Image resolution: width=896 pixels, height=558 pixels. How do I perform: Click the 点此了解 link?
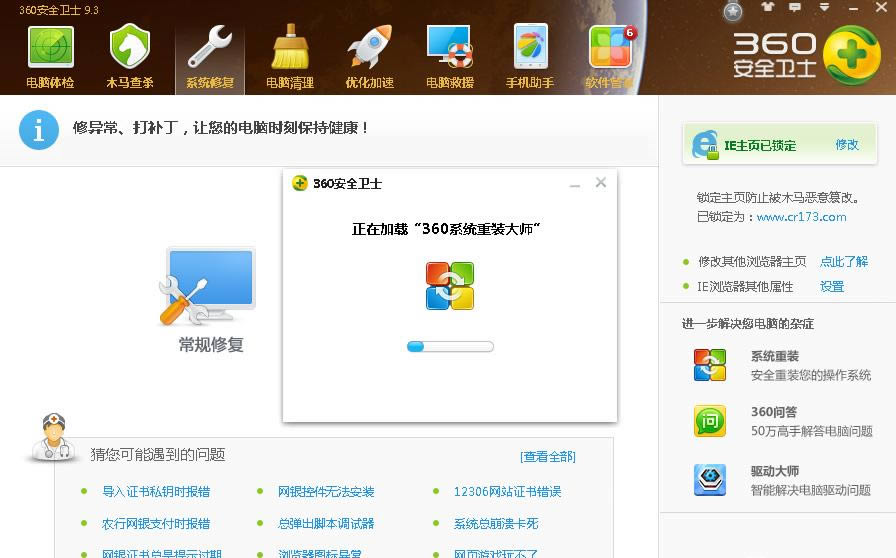844,262
